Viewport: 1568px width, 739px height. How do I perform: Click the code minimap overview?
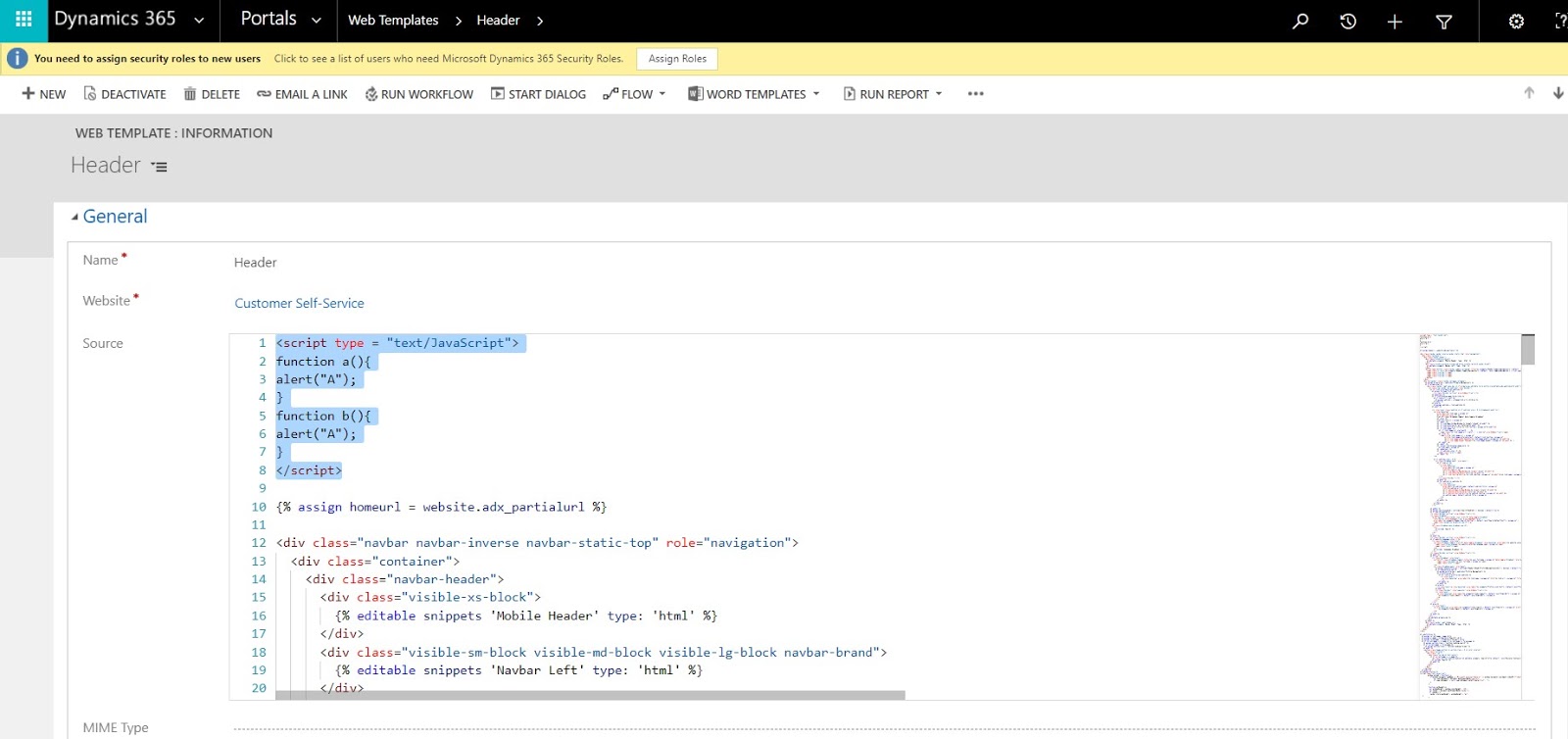(1469, 516)
